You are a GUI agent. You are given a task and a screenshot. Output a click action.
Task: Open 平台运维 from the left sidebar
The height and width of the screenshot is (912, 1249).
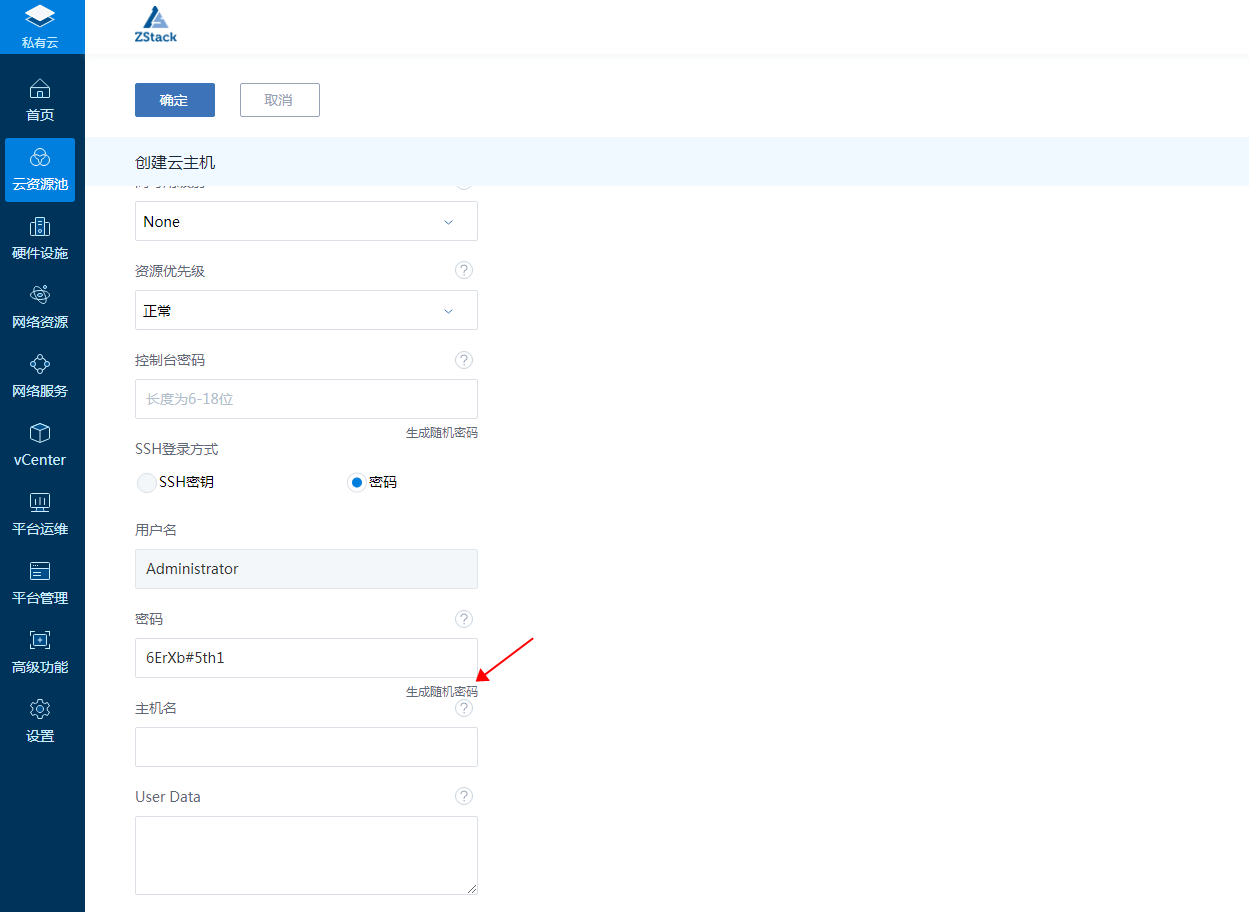coord(40,513)
